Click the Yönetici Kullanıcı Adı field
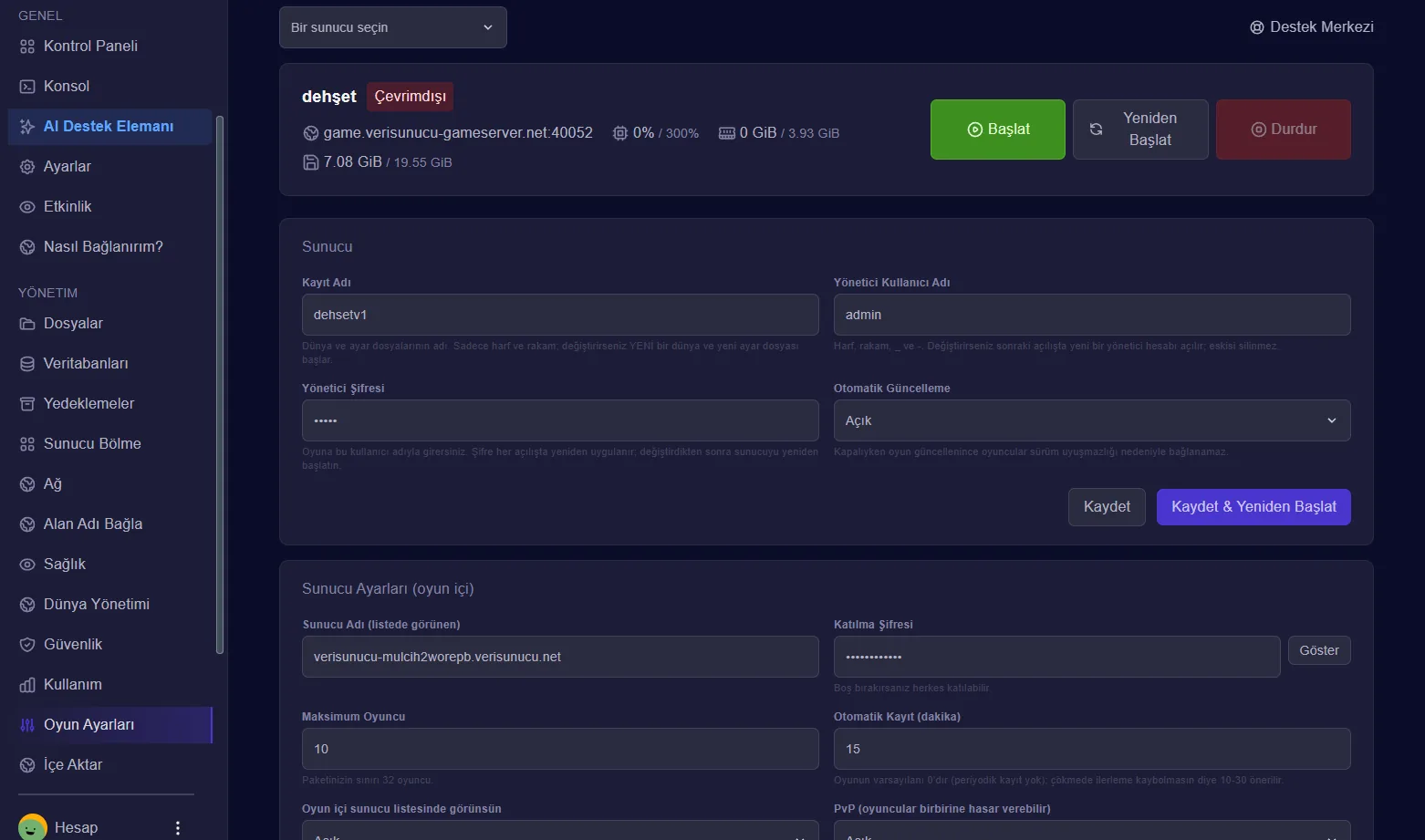Image resolution: width=1425 pixels, height=840 pixels. (1092, 315)
